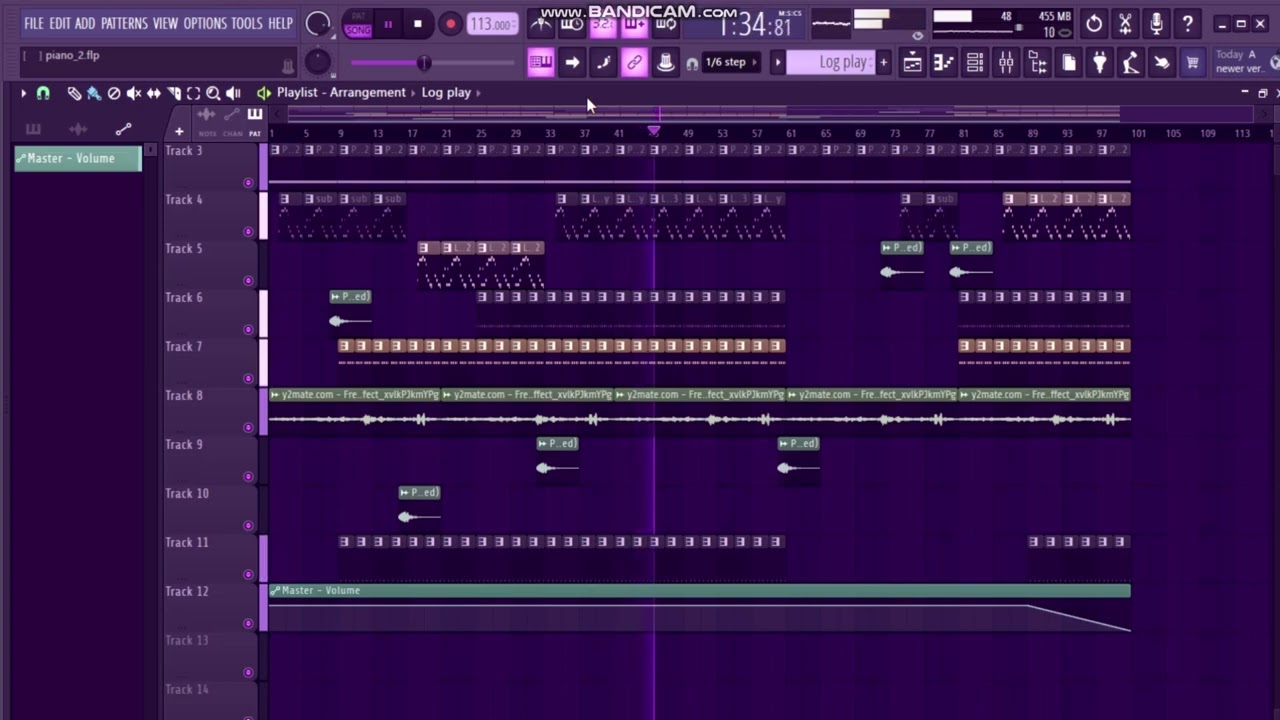The height and width of the screenshot is (720, 1280).
Task: Show patterns in picker
Action: pos(33,130)
